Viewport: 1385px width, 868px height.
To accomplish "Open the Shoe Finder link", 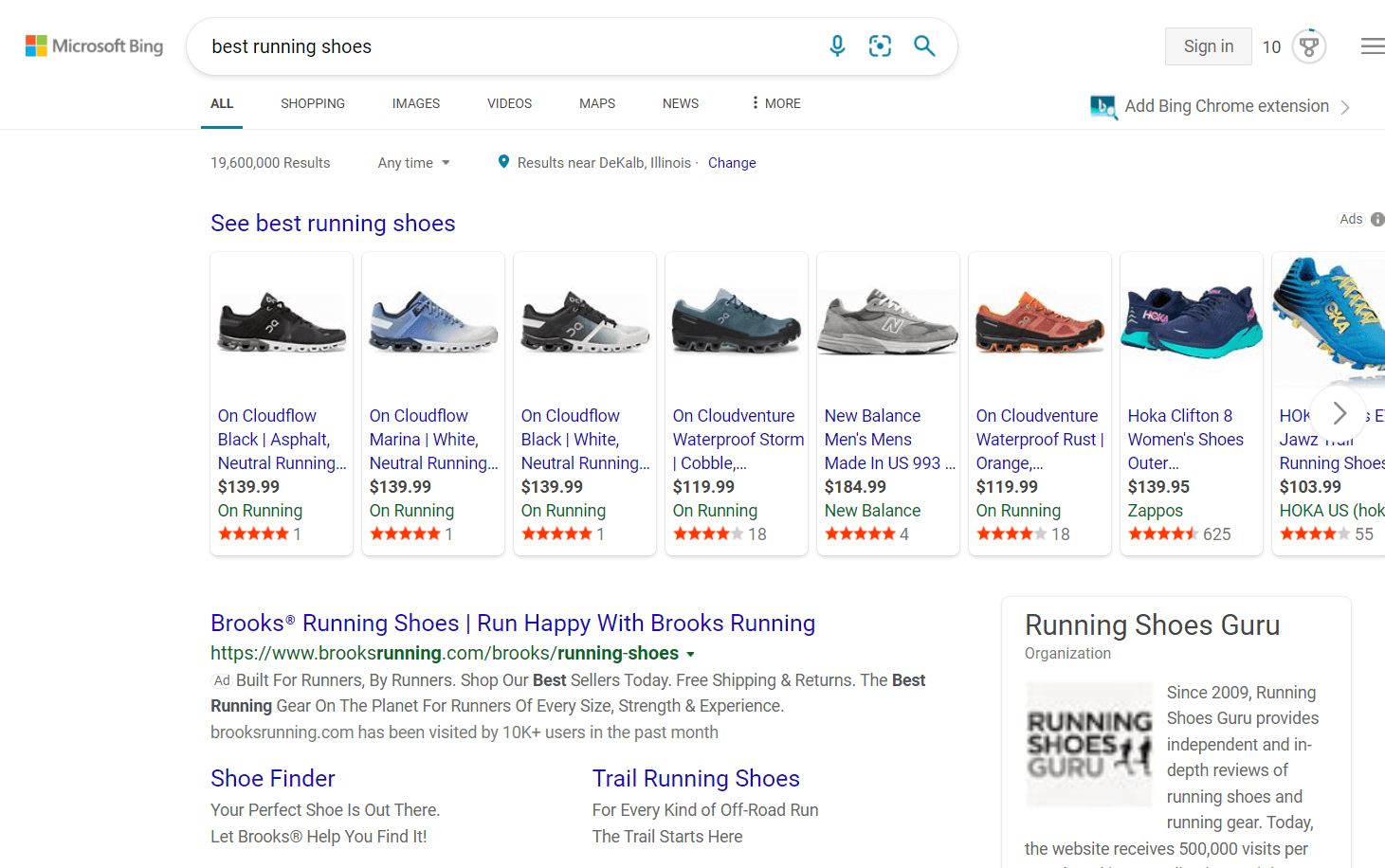I will [272, 778].
